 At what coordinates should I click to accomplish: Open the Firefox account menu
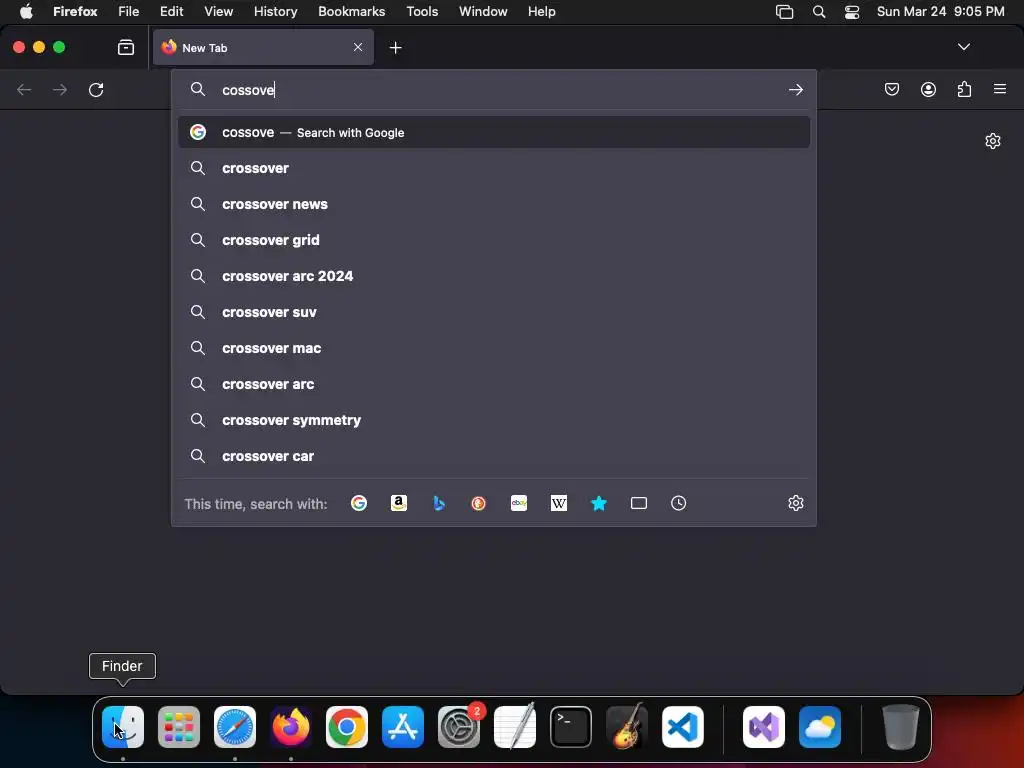click(928, 89)
